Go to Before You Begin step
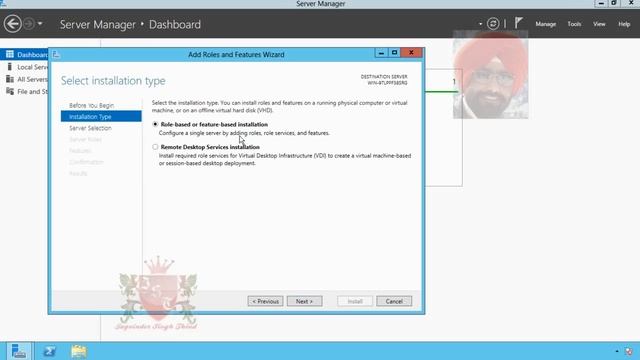Image resolution: width=640 pixels, height=360 pixels. 91,105
